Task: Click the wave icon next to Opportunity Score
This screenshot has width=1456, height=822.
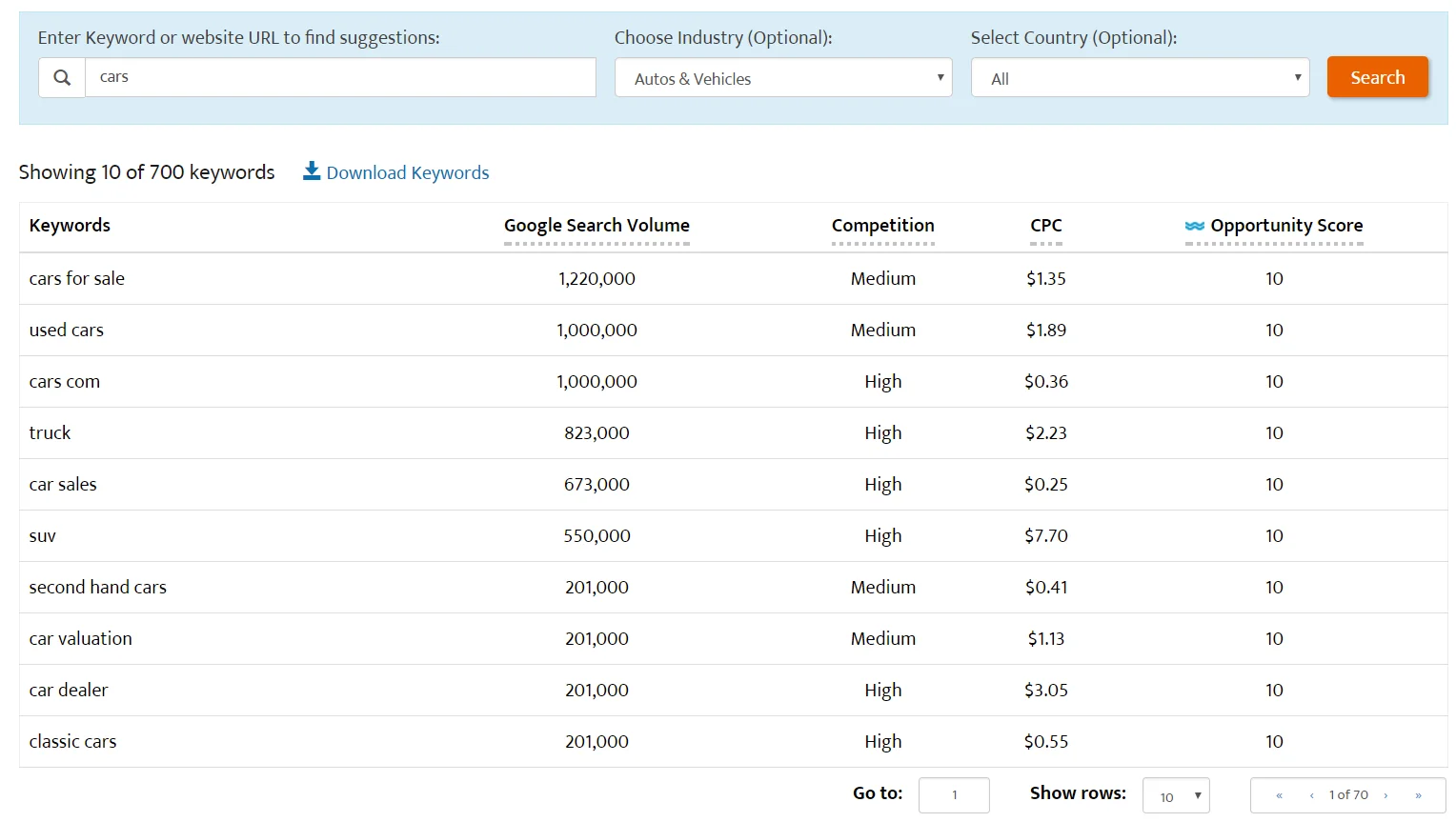Action: click(x=1194, y=227)
